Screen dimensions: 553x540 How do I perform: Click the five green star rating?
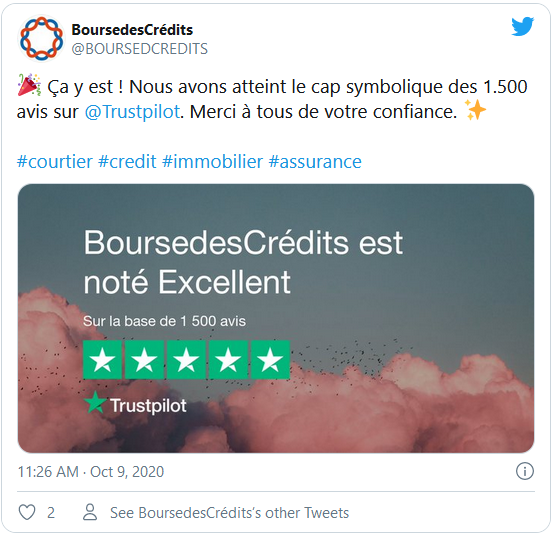pos(186,359)
